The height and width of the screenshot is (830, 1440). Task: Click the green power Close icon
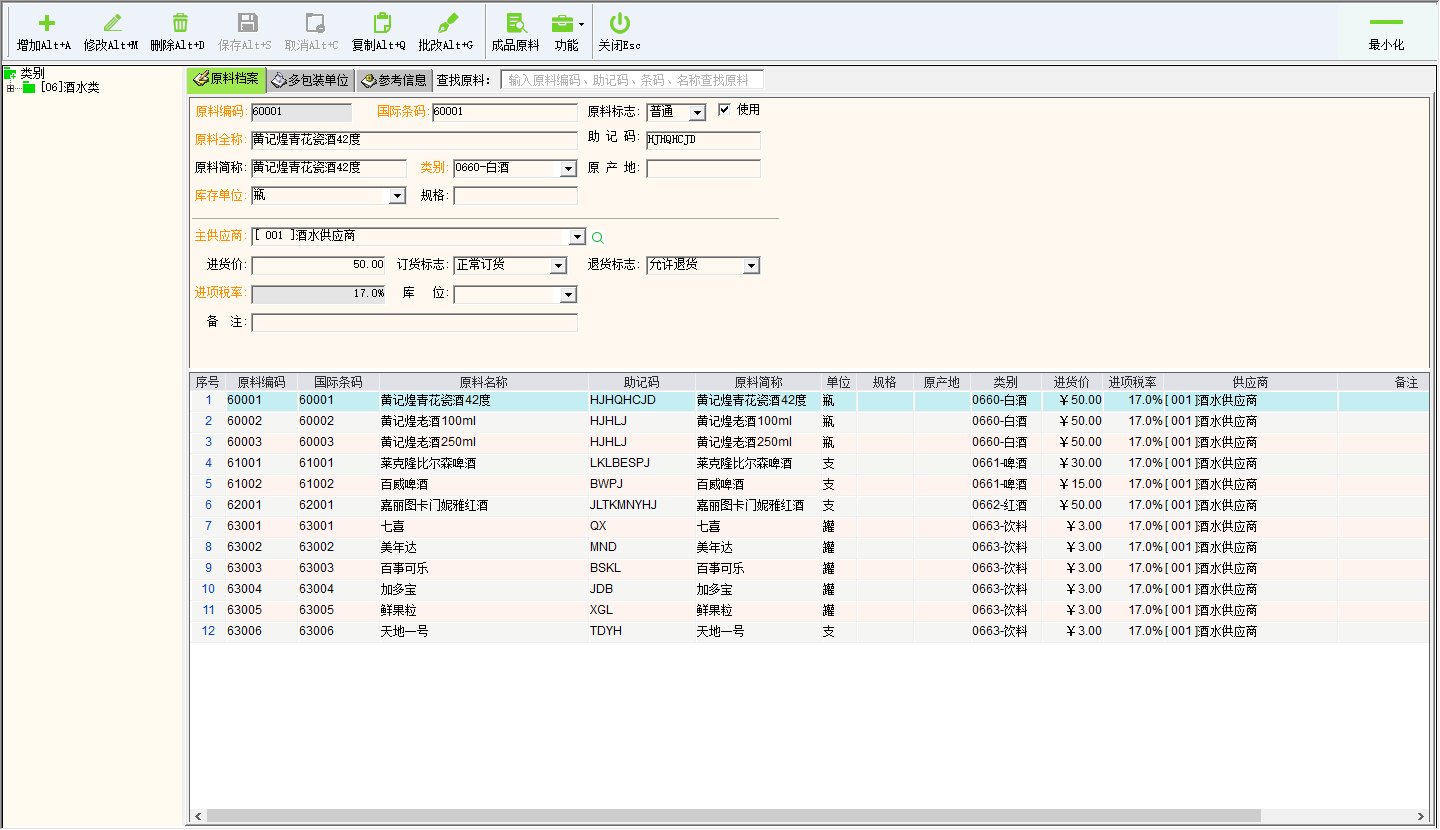pos(620,23)
